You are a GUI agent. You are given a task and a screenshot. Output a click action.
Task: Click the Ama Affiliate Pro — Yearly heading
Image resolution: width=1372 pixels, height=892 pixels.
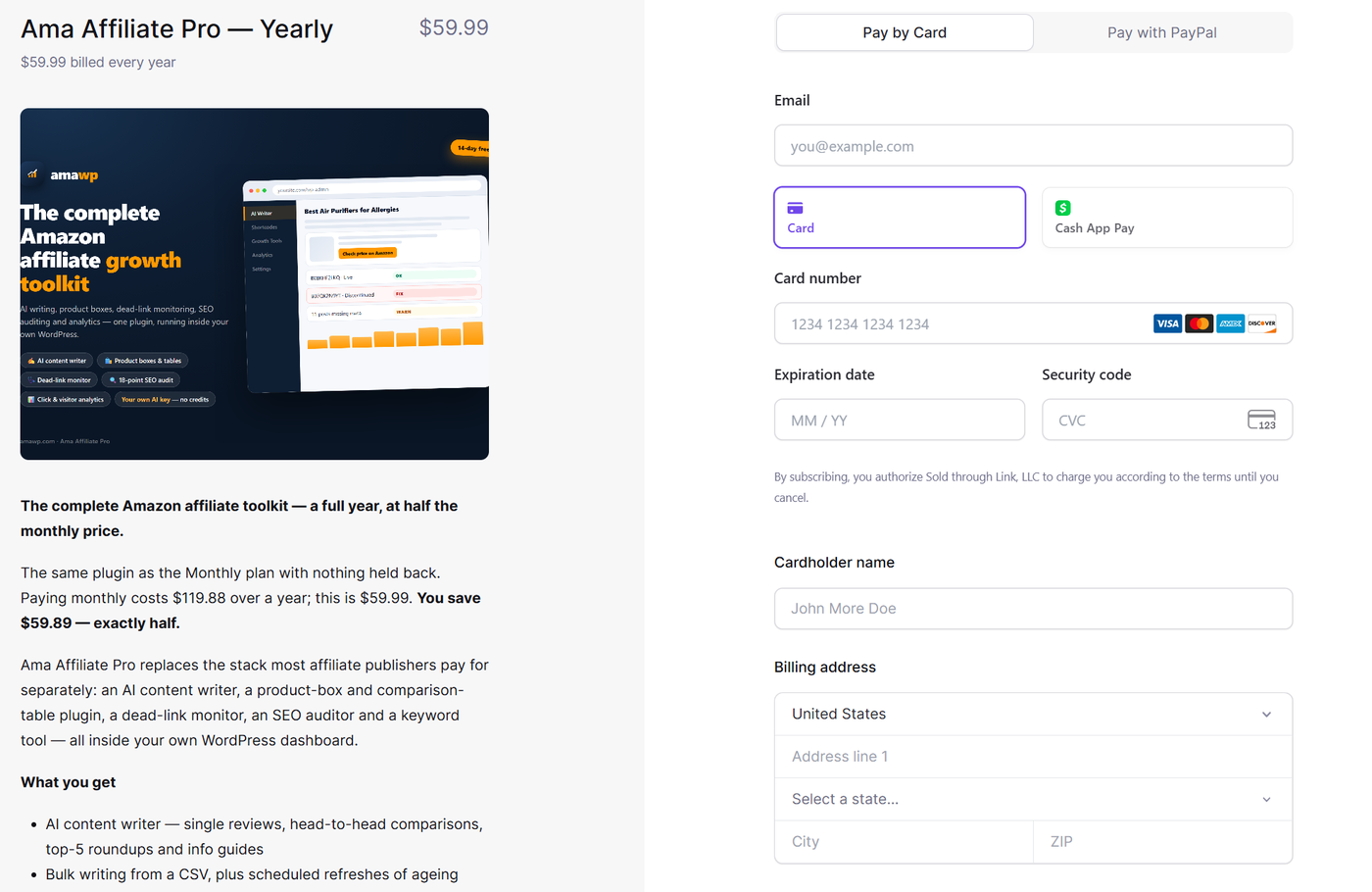click(176, 29)
